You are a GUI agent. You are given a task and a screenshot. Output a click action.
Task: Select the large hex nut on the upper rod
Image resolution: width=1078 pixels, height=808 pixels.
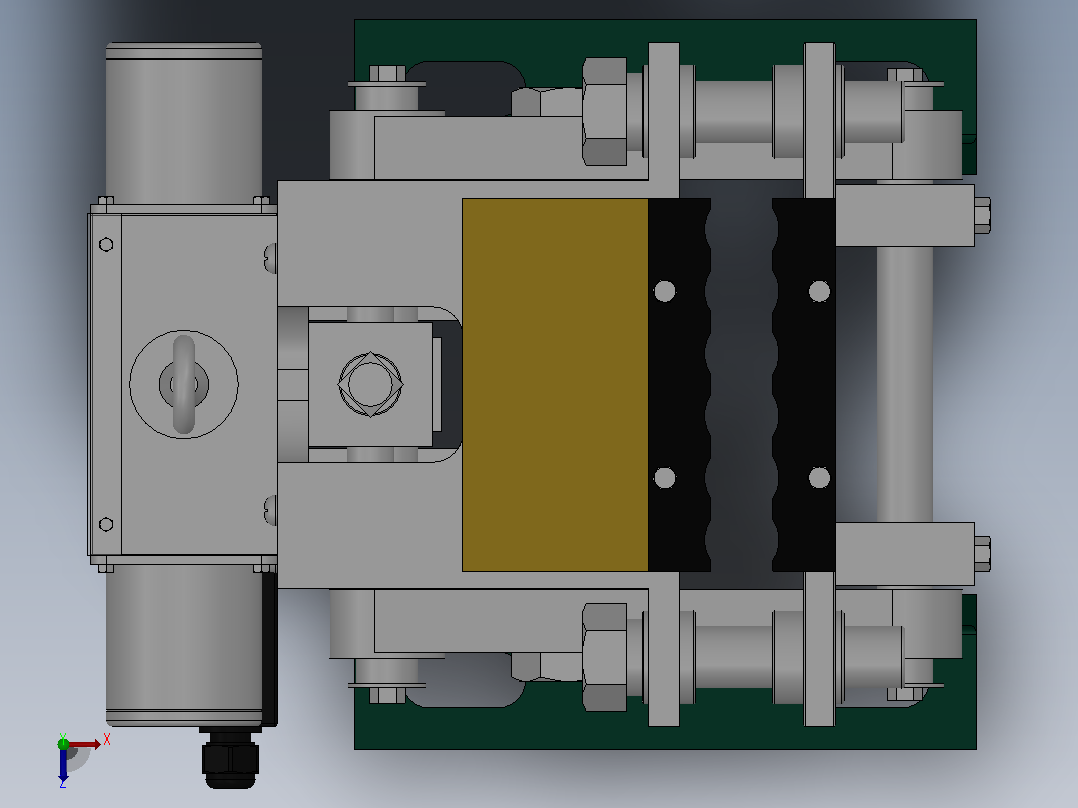pyautogui.click(x=604, y=111)
